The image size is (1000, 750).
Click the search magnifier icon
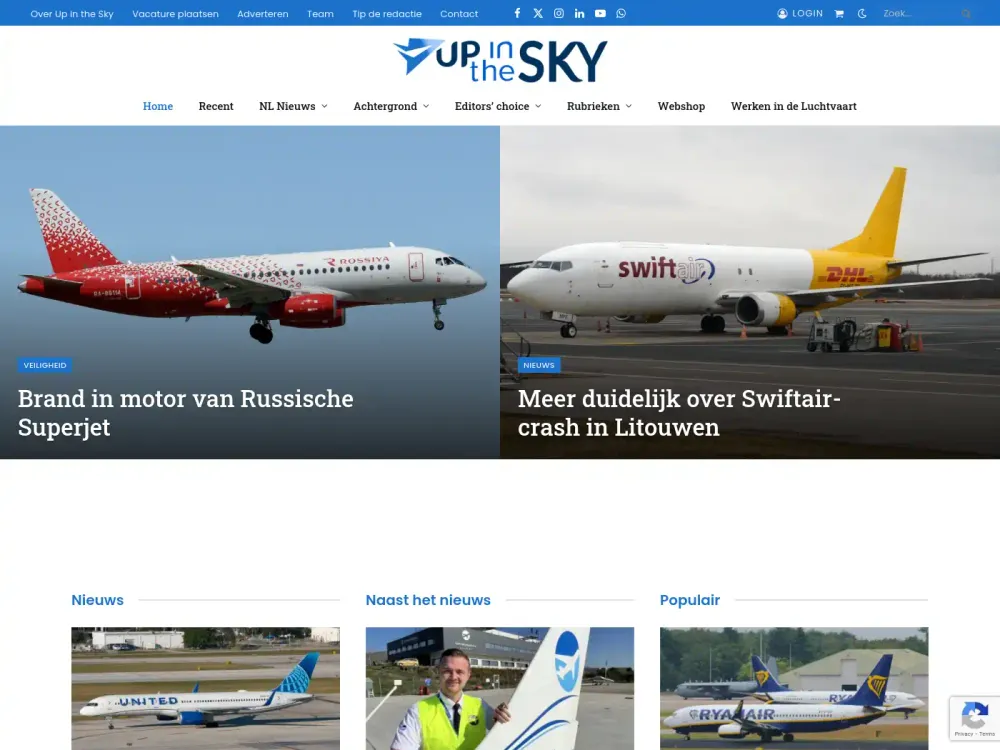pyautogui.click(x=966, y=13)
